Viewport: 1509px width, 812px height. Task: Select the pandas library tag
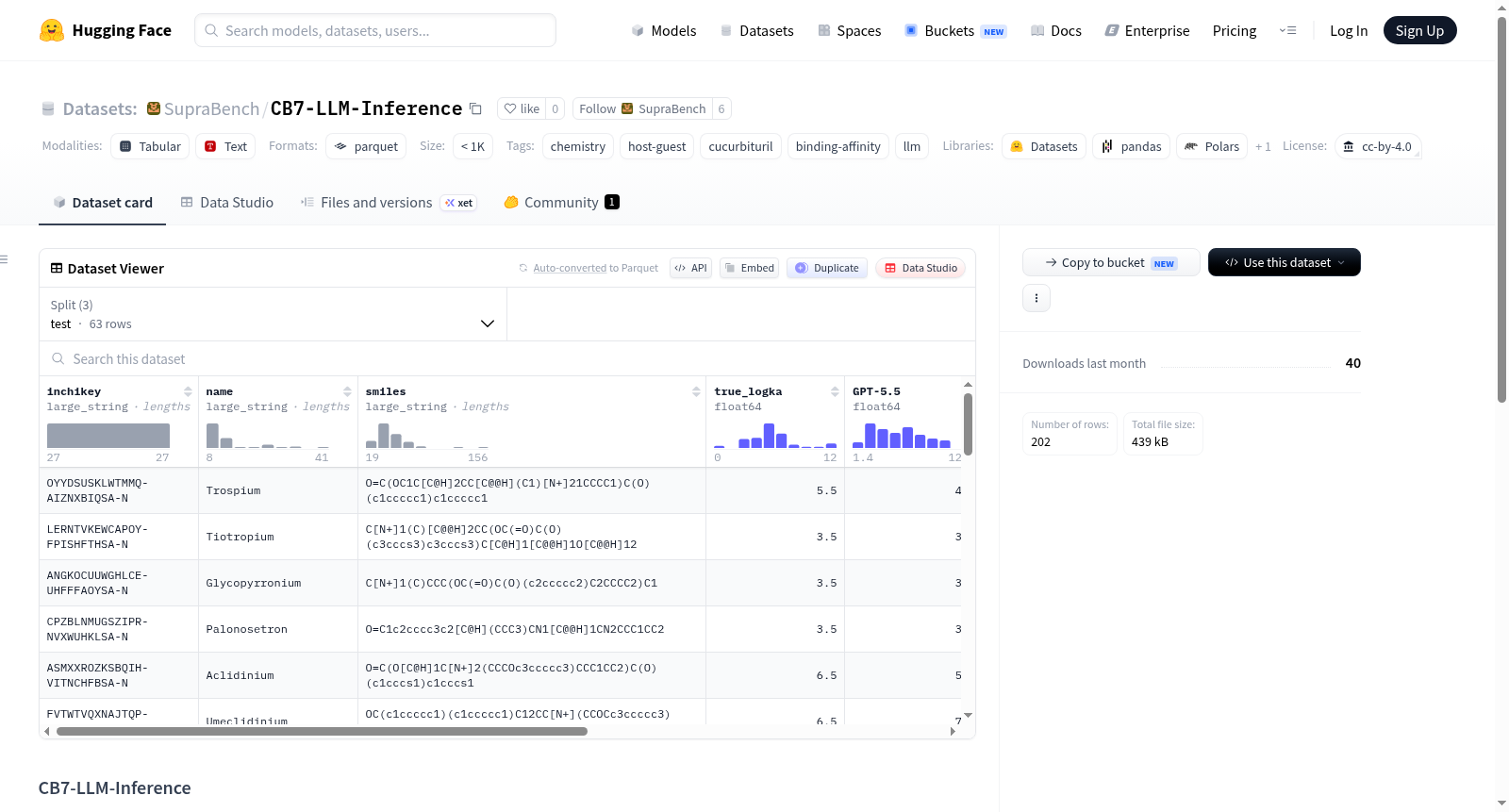click(1132, 146)
